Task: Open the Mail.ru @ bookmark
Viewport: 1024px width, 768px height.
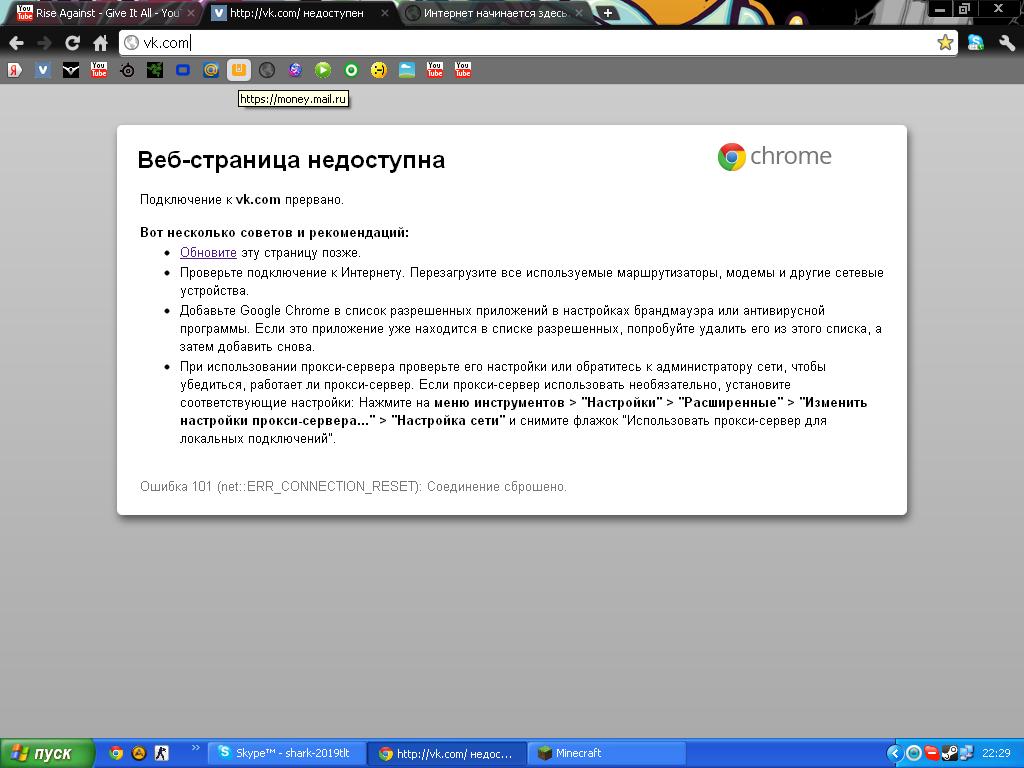Action: [x=211, y=70]
